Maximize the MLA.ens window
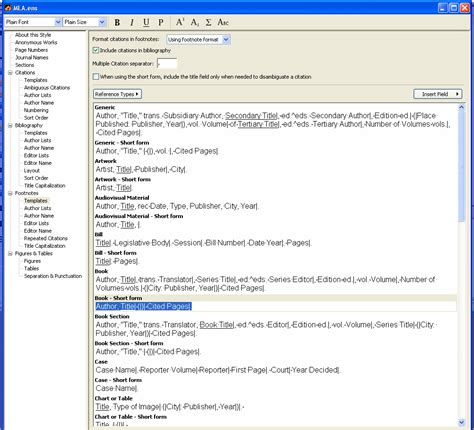Image resolution: width=474 pixels, height=430 pixels. tap(454, 8)
